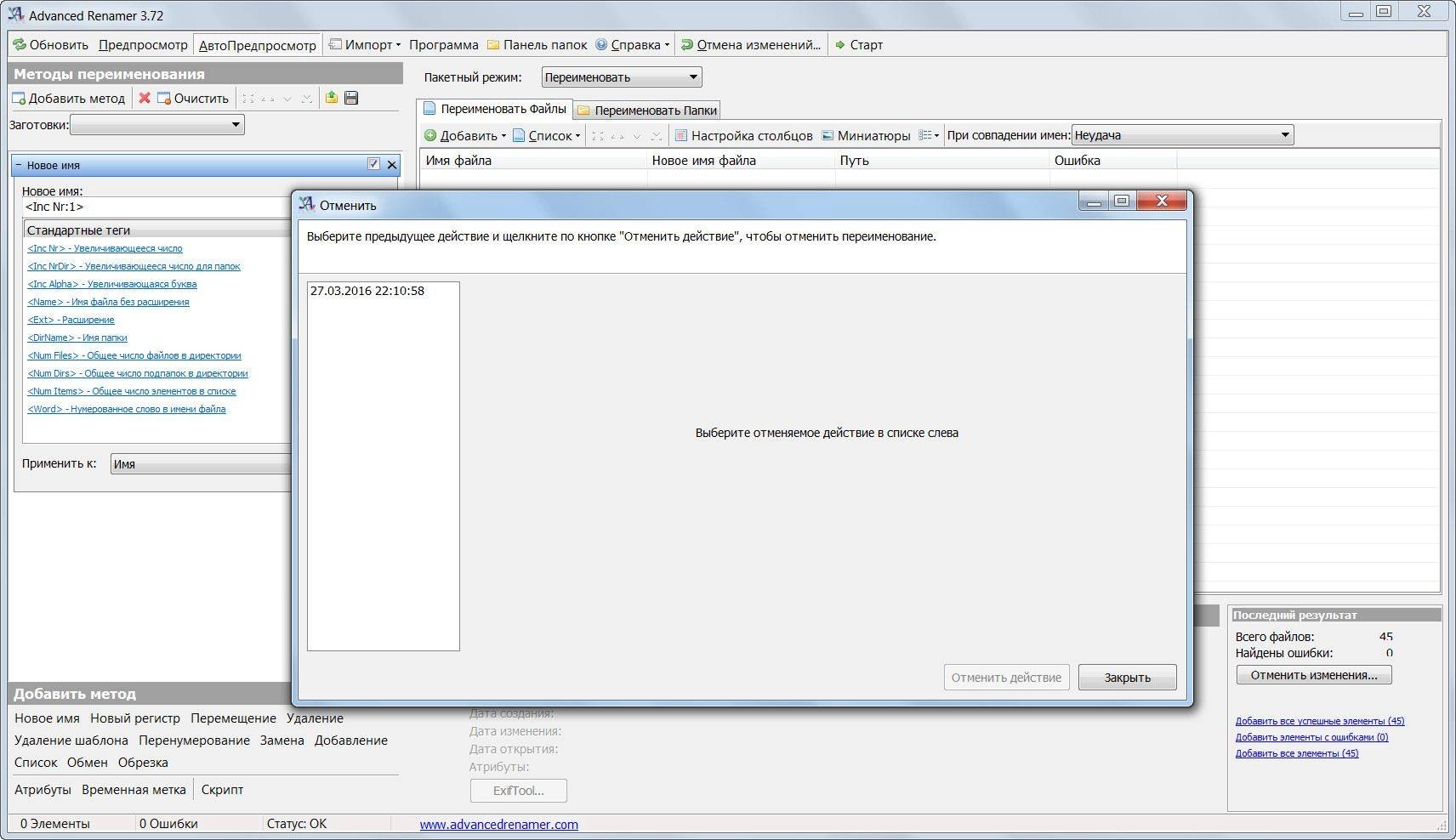1456x840 pixels.
Task: Toggle the Новое имя method checkbox
Action: [373, 164]
